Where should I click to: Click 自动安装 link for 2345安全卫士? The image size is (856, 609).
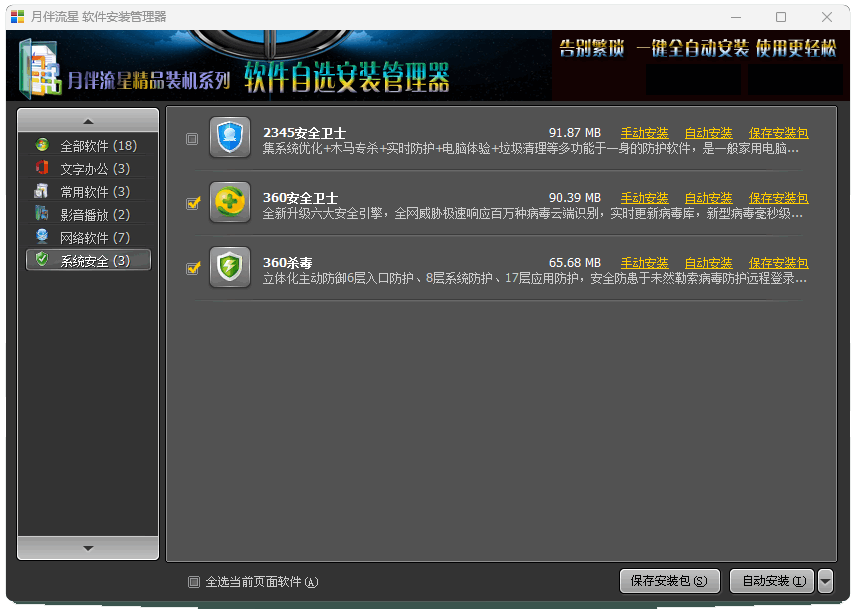pyautogui.click(x=708, y=133)
